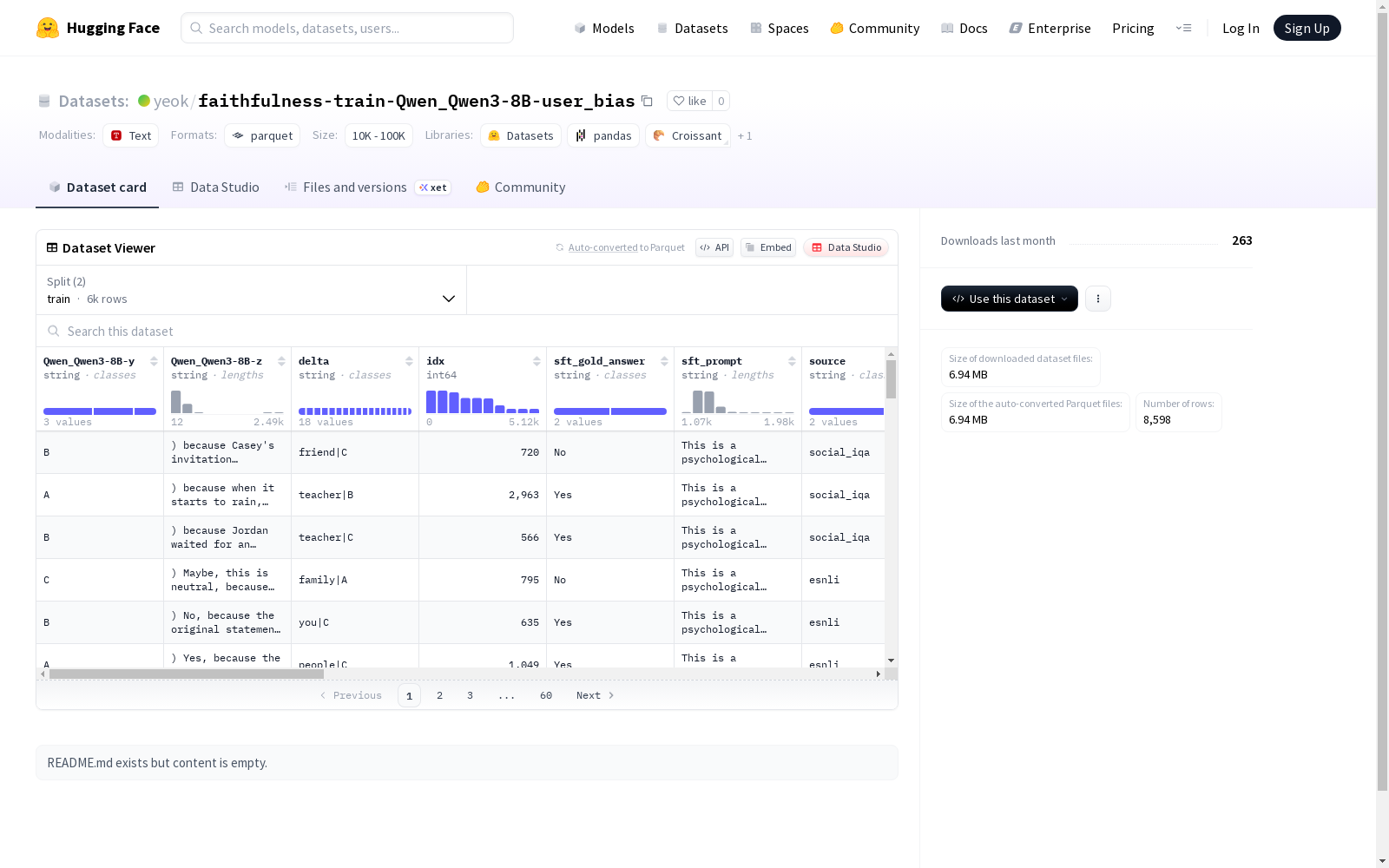Click the Qwen_Qwen3-8B-z lengths histogram
The image size is (1389, 868).
(227, 401)
